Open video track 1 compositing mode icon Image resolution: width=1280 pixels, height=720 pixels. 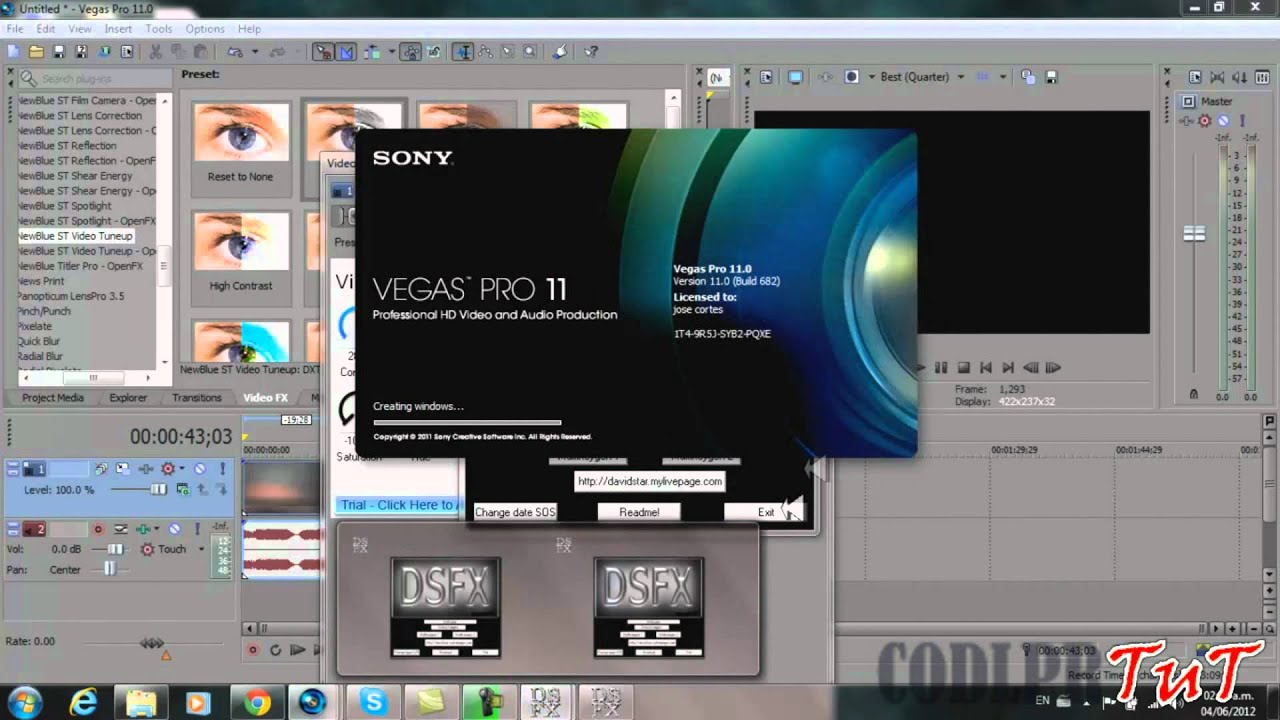183,490
